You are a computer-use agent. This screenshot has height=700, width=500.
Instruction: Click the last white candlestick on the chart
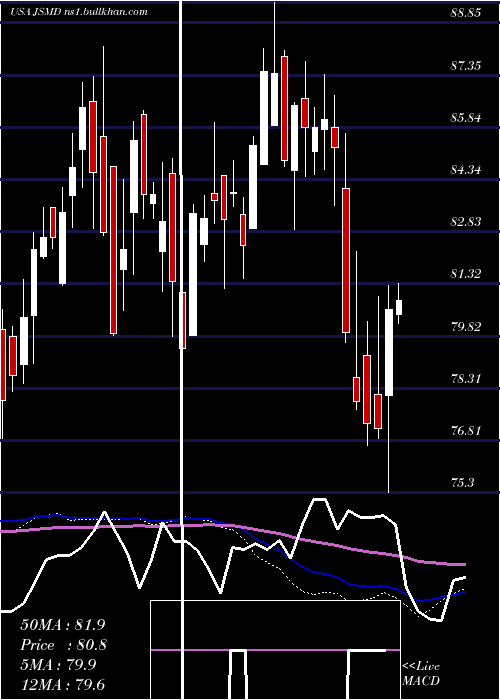399,307
